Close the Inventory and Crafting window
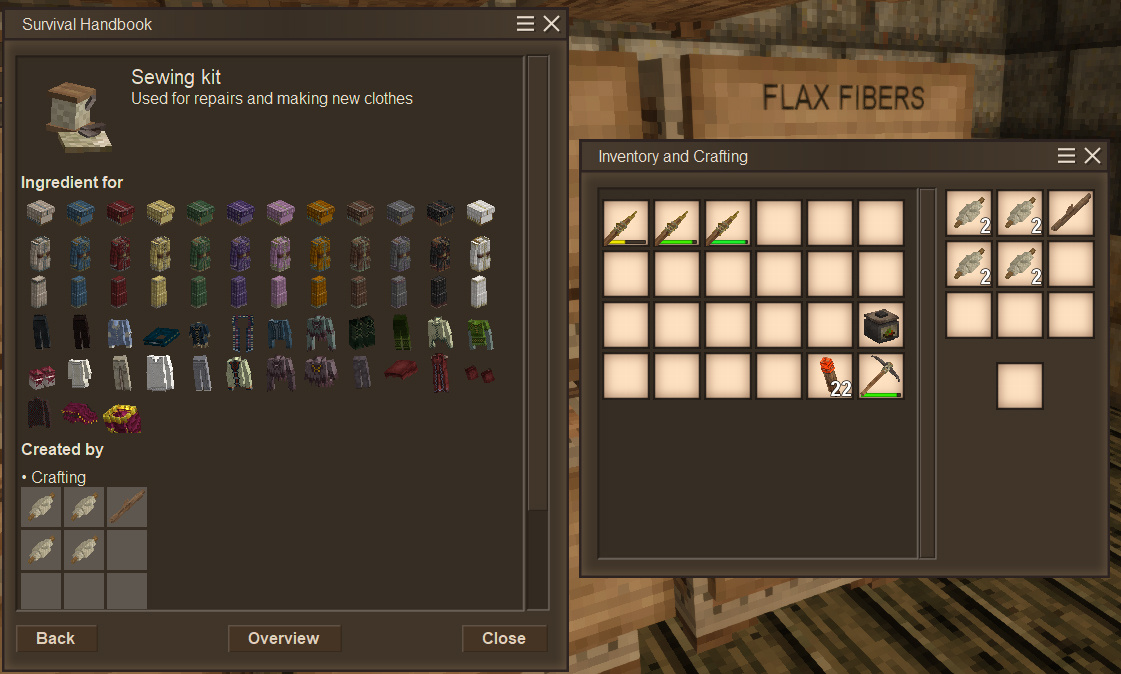Viewport: 1121px width, 674px height. [x=1092, y=156]
